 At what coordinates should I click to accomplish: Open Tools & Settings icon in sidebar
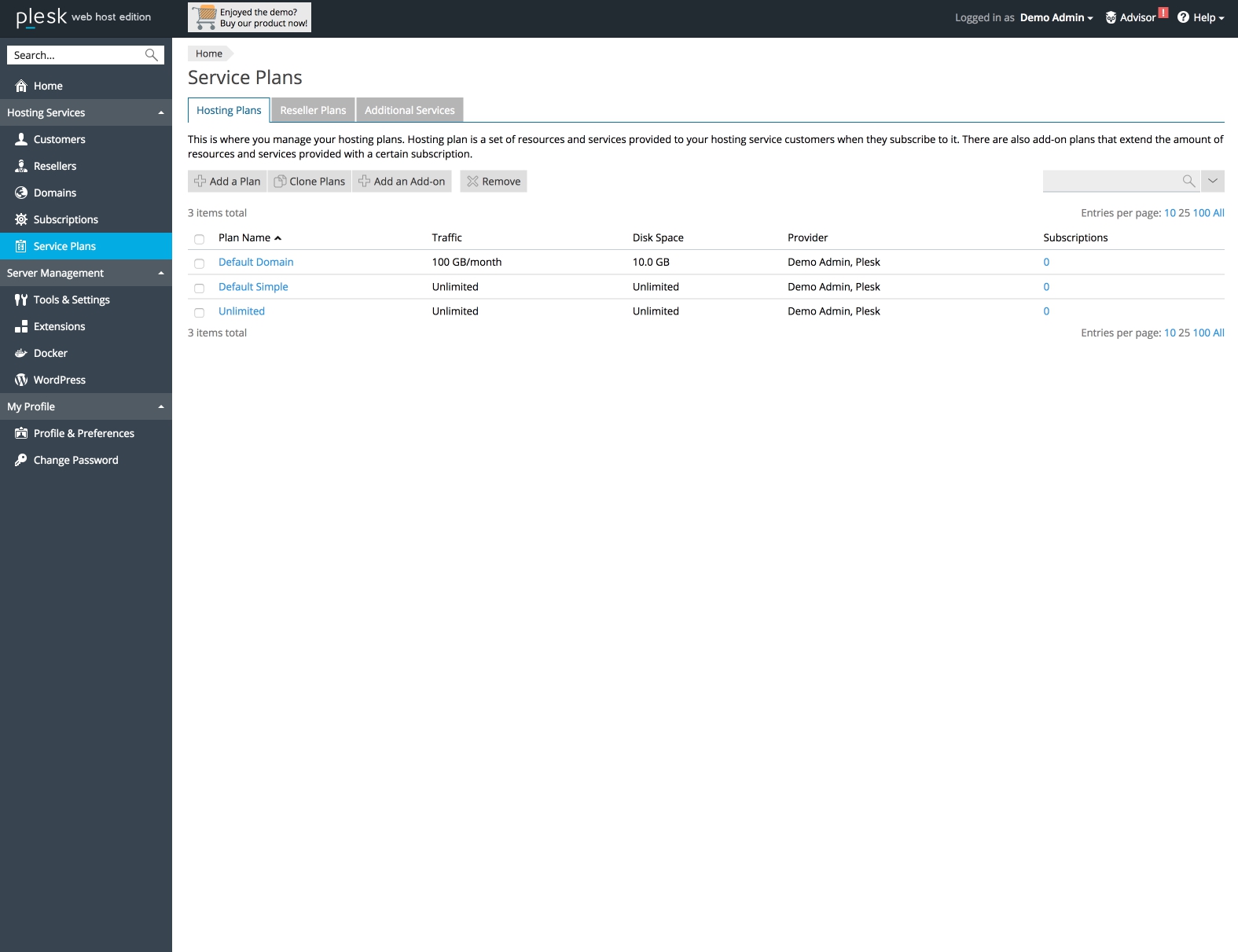tap(21, 300)
